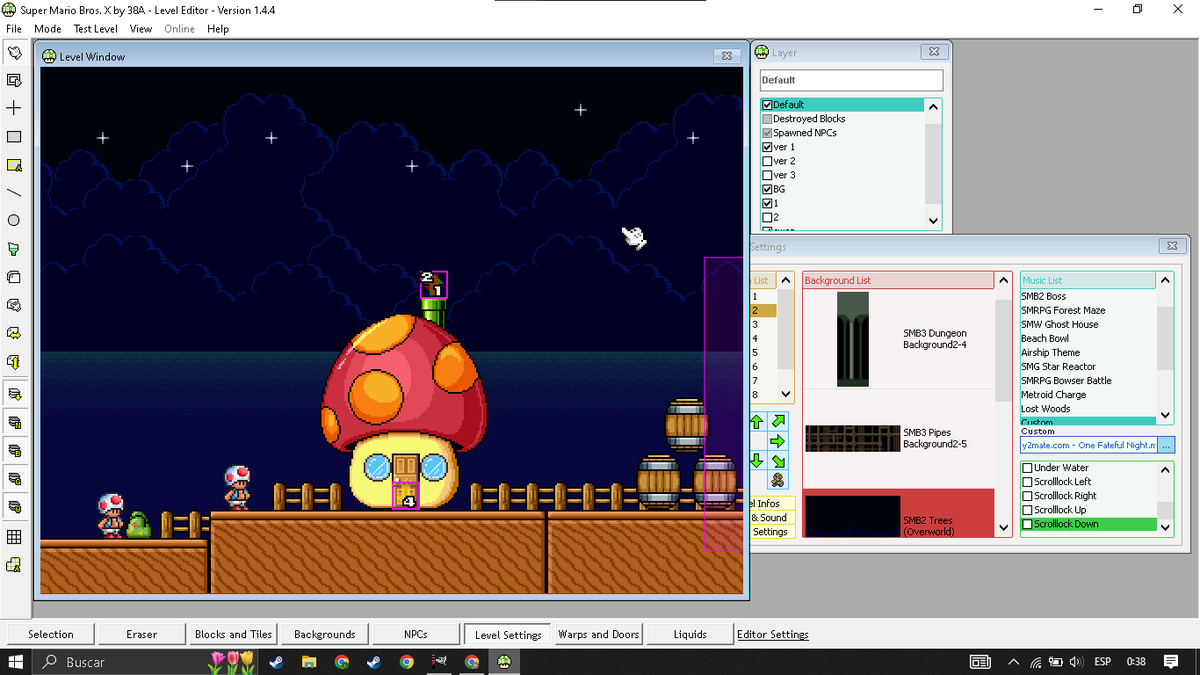Toggle the Default layer checkbox
The height and width of the screenshot is (675, 1200).
point(767,105)
